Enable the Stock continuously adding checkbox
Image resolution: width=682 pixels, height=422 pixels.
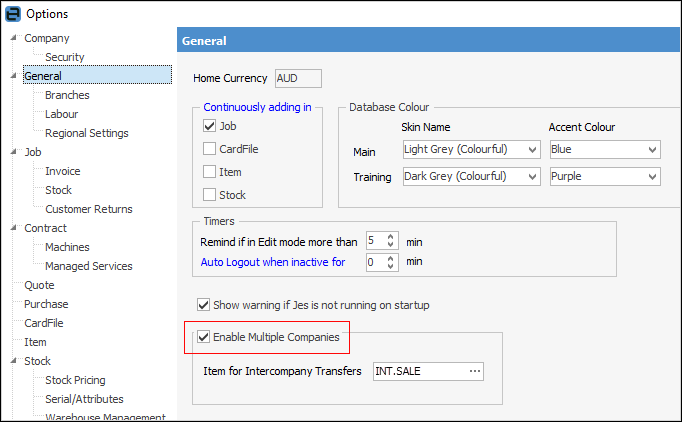tap(210, 195)
